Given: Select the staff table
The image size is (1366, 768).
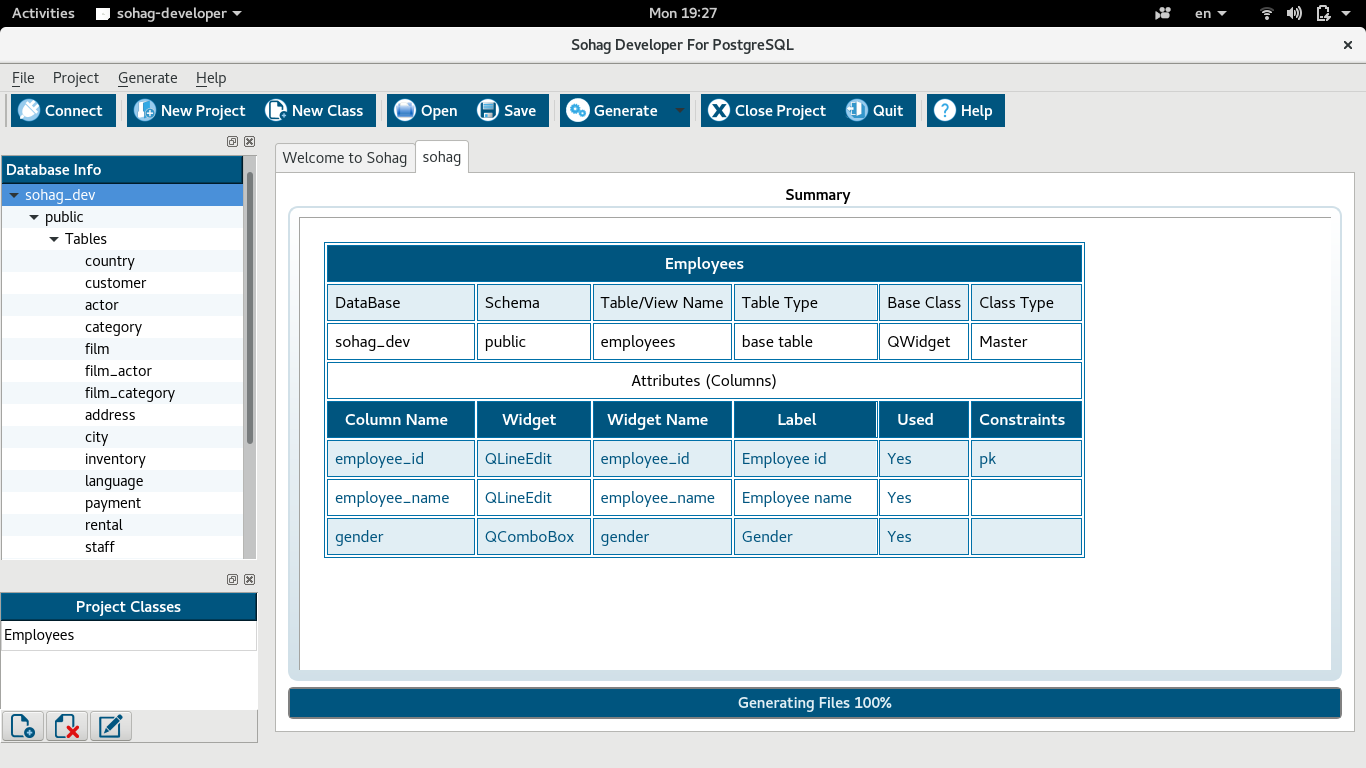Looking at the screenshot, I should point(100,547).
